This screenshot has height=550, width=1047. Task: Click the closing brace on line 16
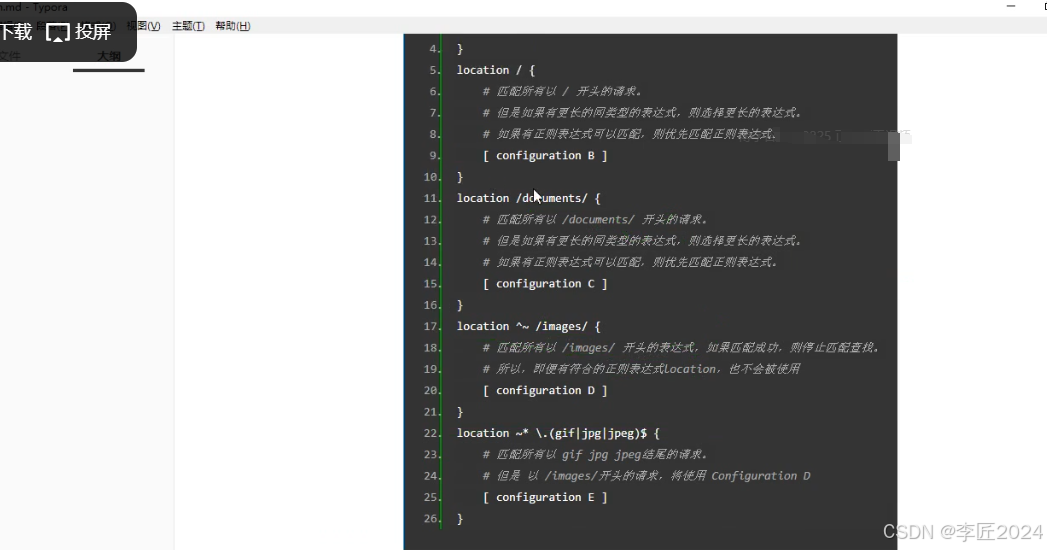click(x=459, y=305)
